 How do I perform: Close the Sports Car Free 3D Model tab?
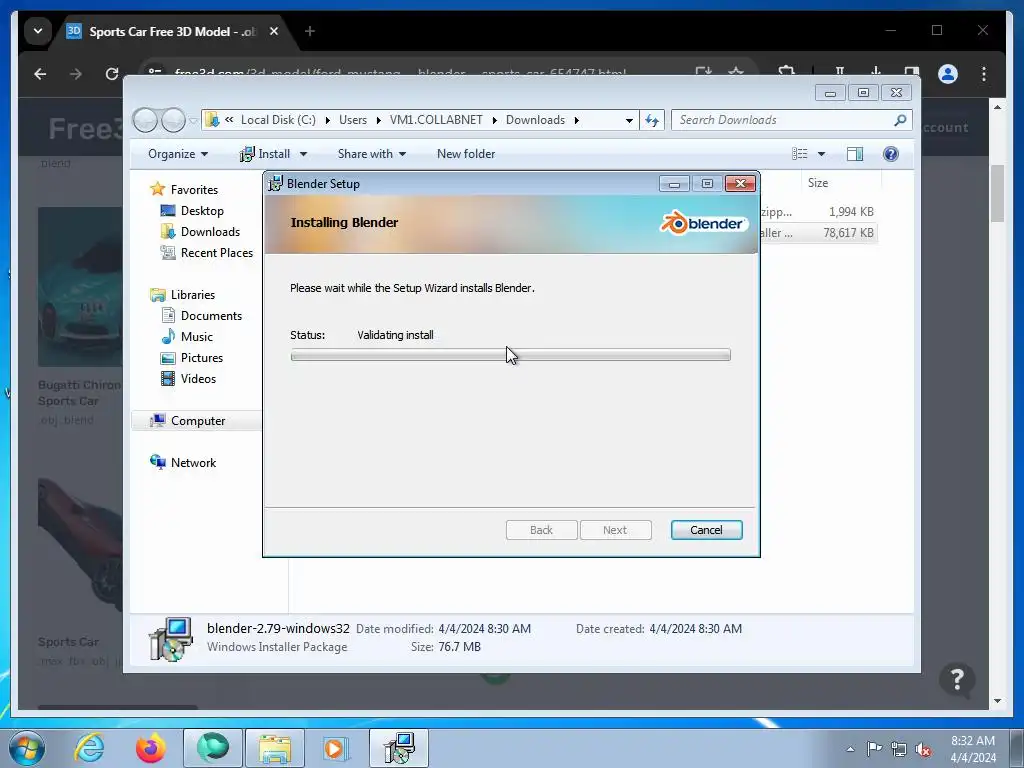(x=274, y=31)
